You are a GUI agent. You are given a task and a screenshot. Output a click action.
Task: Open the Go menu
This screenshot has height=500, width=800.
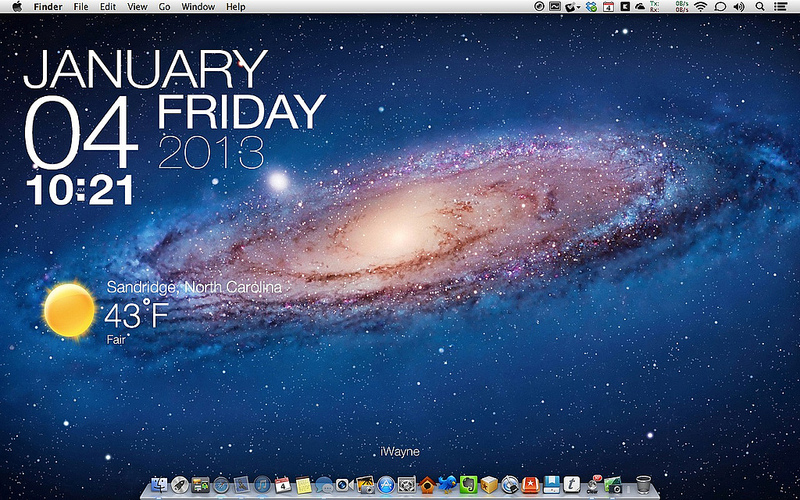pyautogui.click(x=164, y=7)
